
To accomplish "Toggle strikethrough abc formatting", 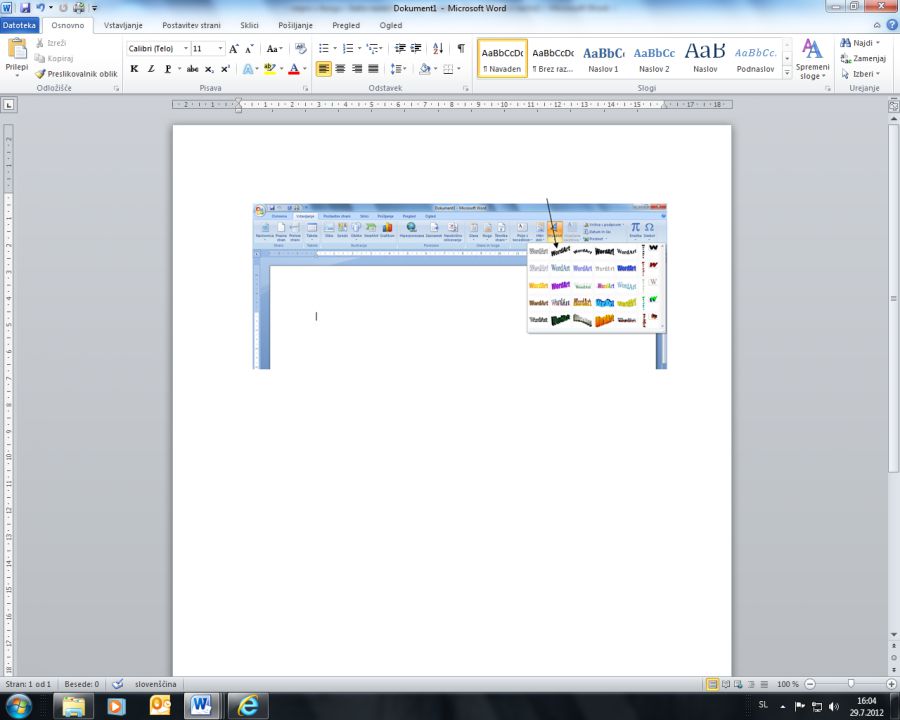I will (192, 69).
